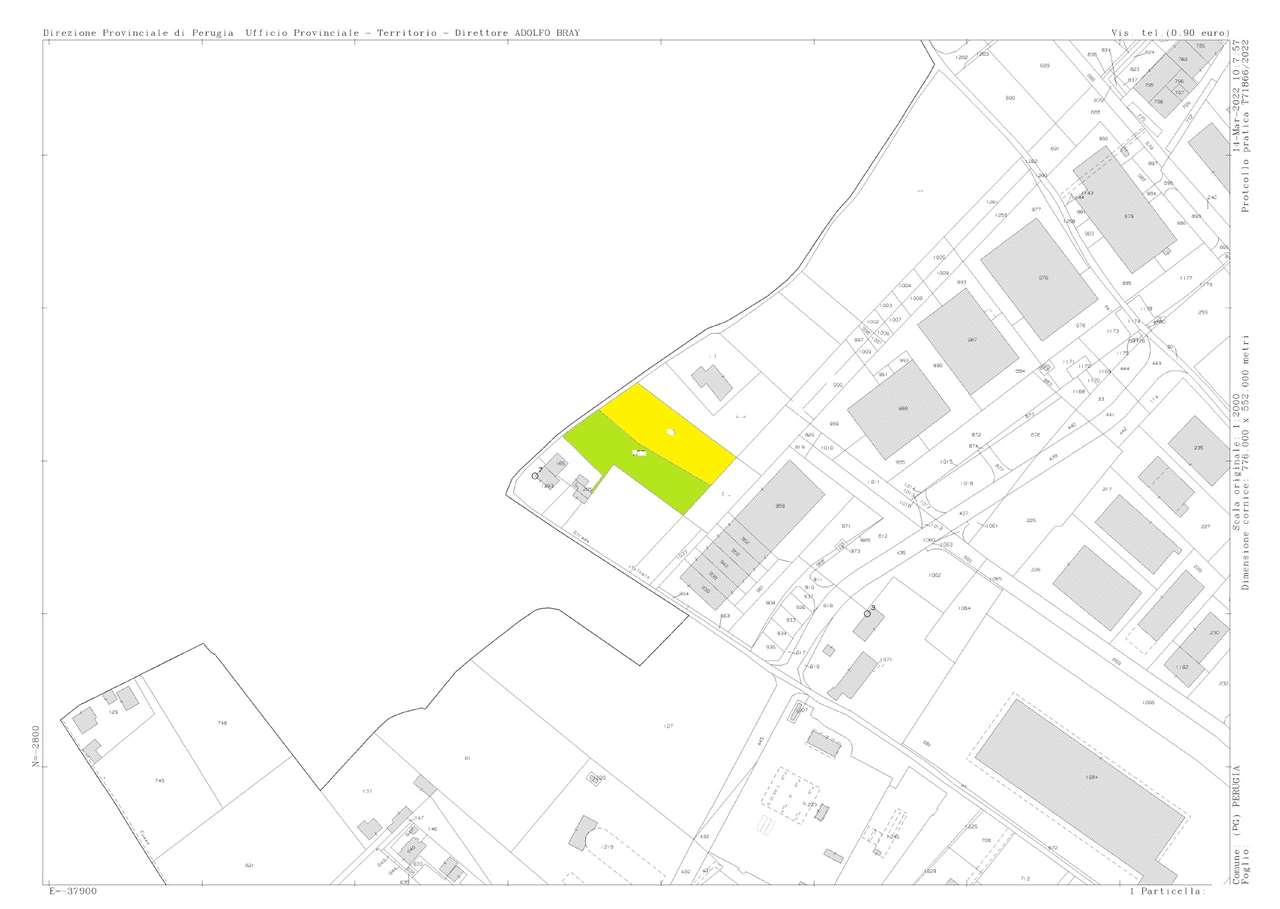This screenshot has width=1280, height=909.
Task: Click the E=-37900 coordinate label
Action: 73,890
